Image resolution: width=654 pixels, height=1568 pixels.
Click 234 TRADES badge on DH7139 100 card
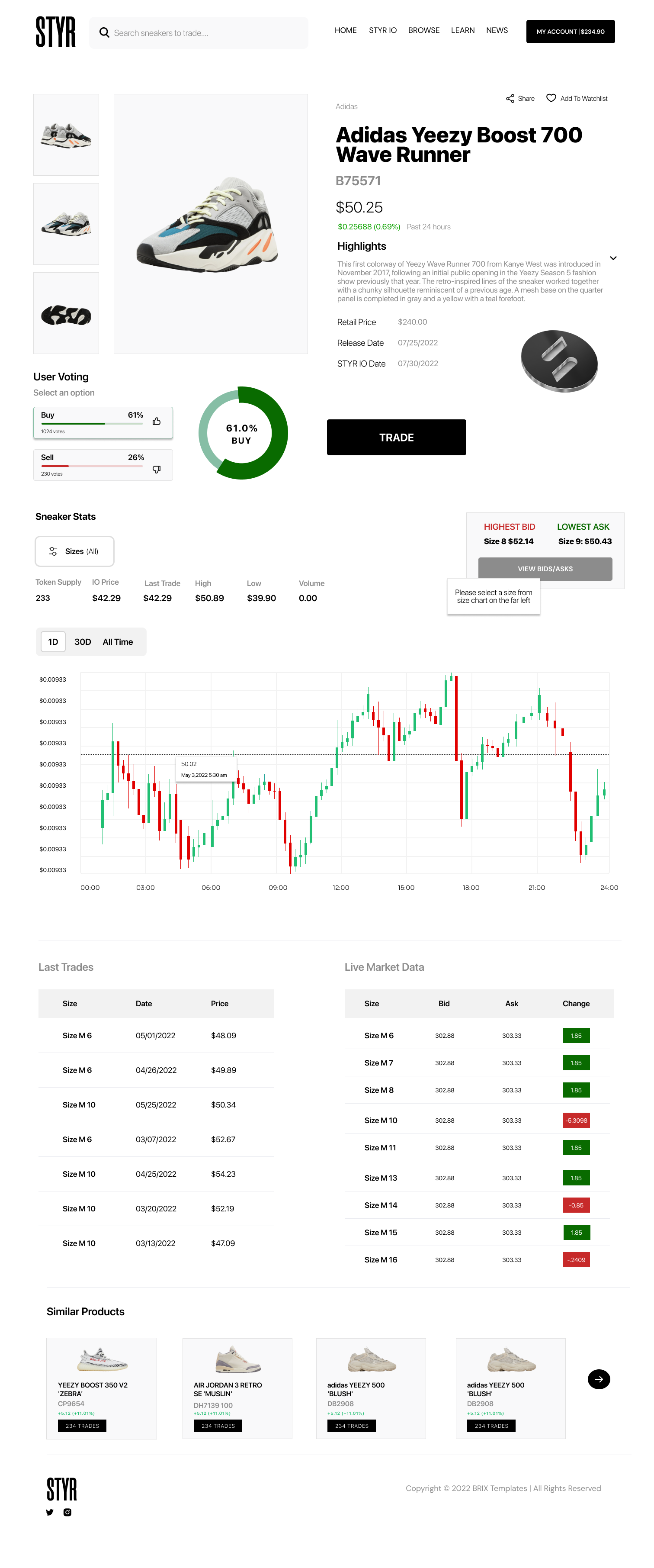click(218, 1426)
